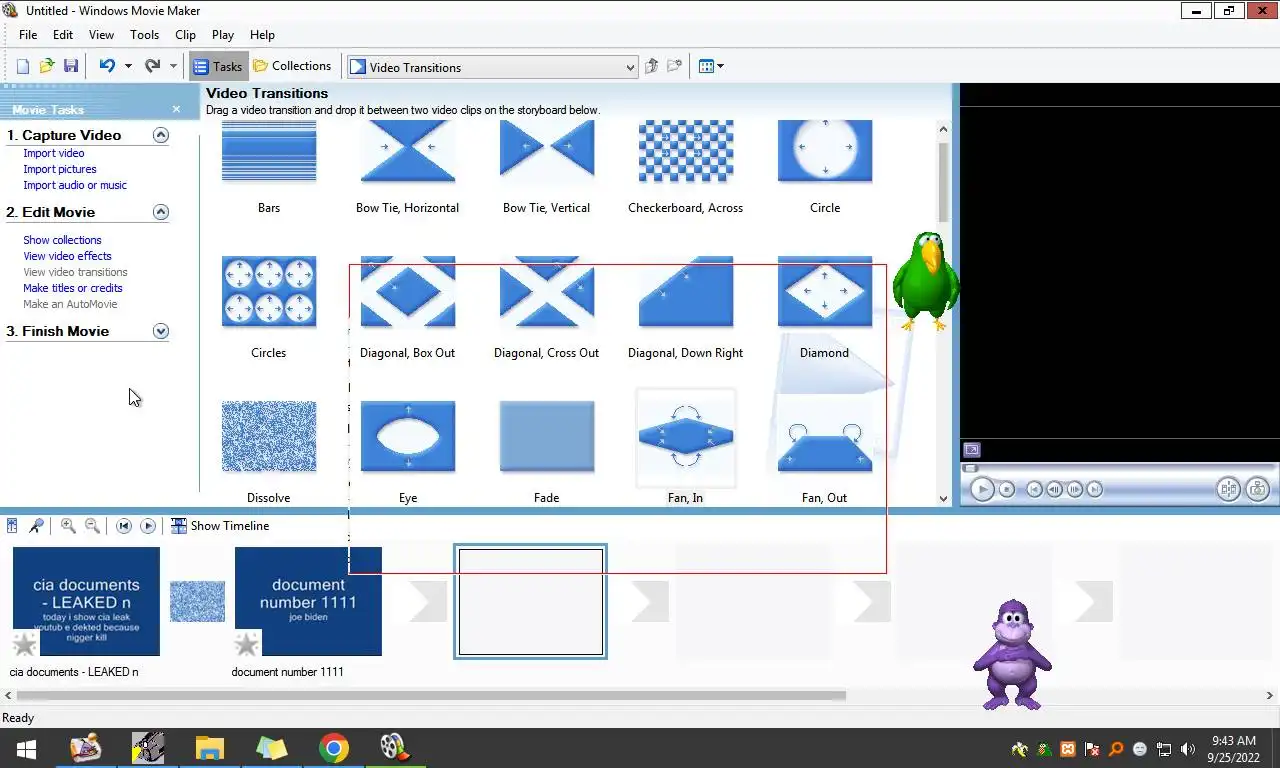Image resolution: width=1280 pixels, height=768 pixels.
Task: Select the Dissolve transition cell between storyboard clips
Action: click(x=197, y=601)
